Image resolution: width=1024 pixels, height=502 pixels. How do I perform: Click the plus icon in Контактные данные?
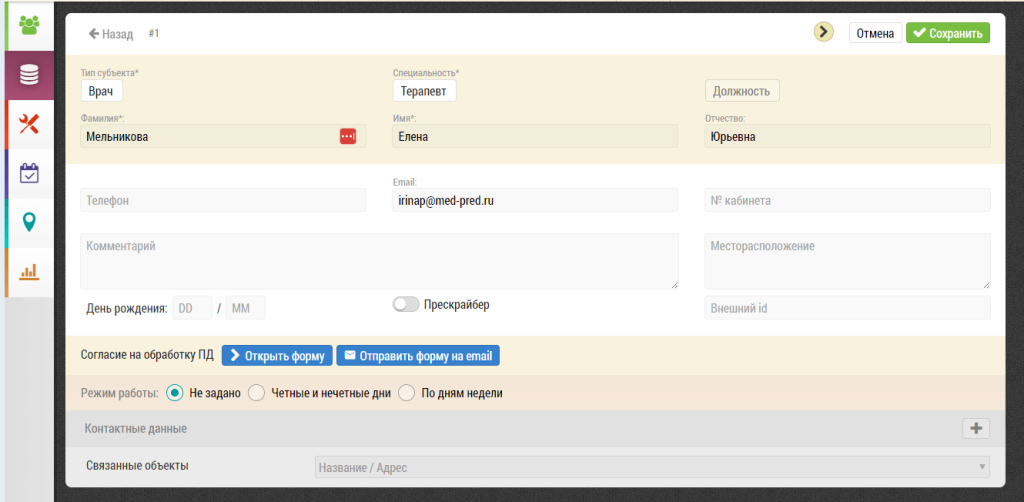976,429
